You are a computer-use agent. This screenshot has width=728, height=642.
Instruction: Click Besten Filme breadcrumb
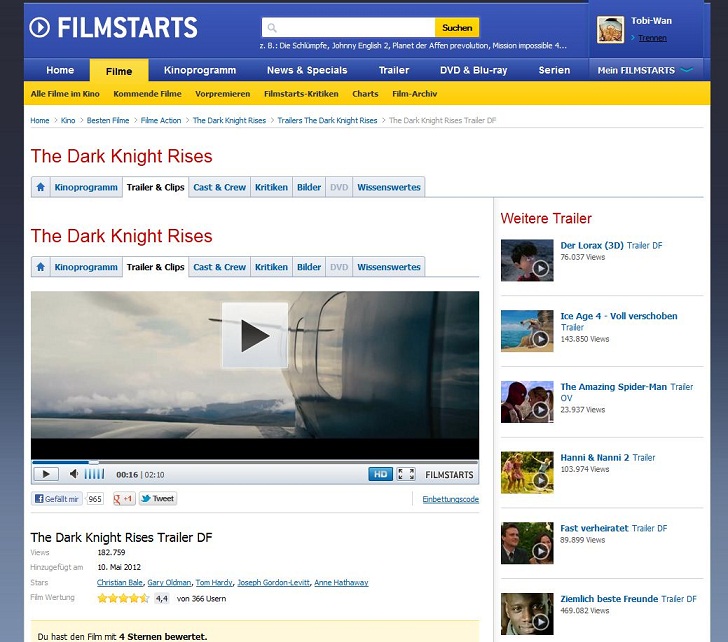[x=108, y=120]
